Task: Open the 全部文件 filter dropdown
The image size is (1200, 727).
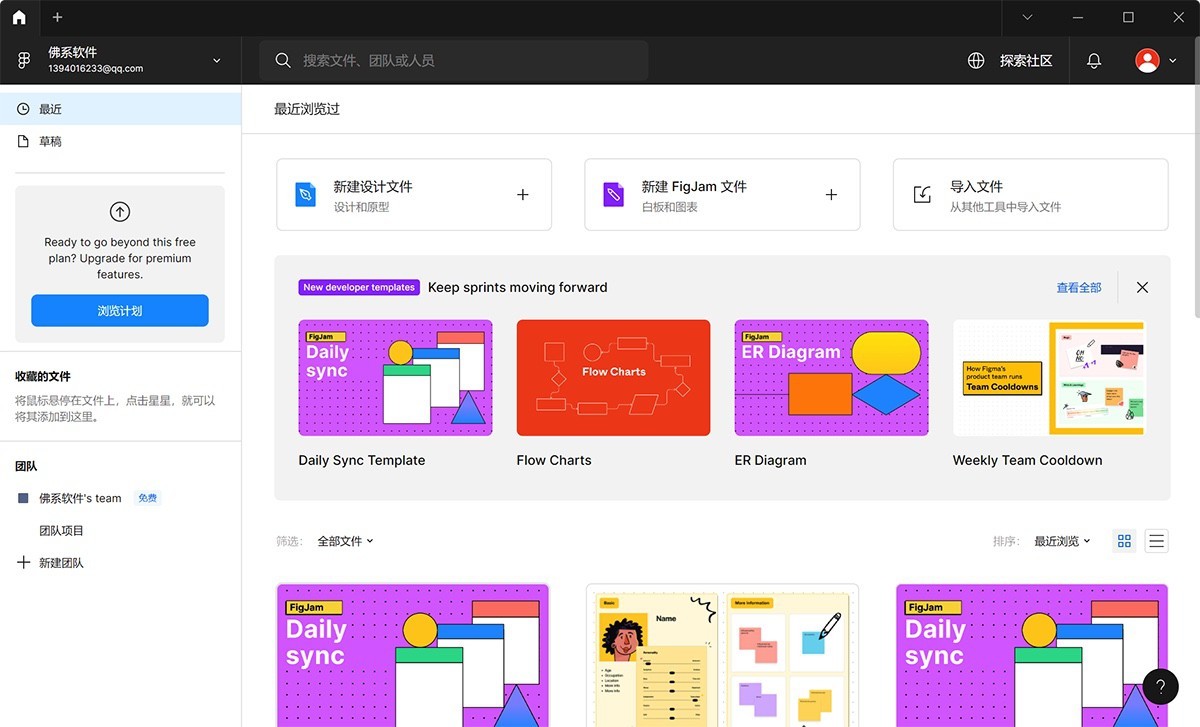Action: click(x=346, y=540)
